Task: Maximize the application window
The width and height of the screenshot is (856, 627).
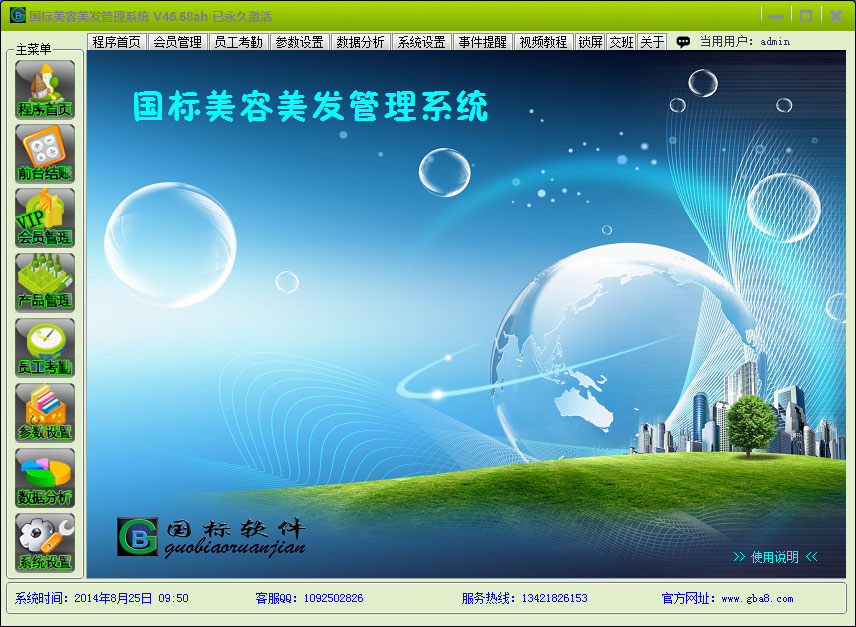Action: [x=806, y=16]
